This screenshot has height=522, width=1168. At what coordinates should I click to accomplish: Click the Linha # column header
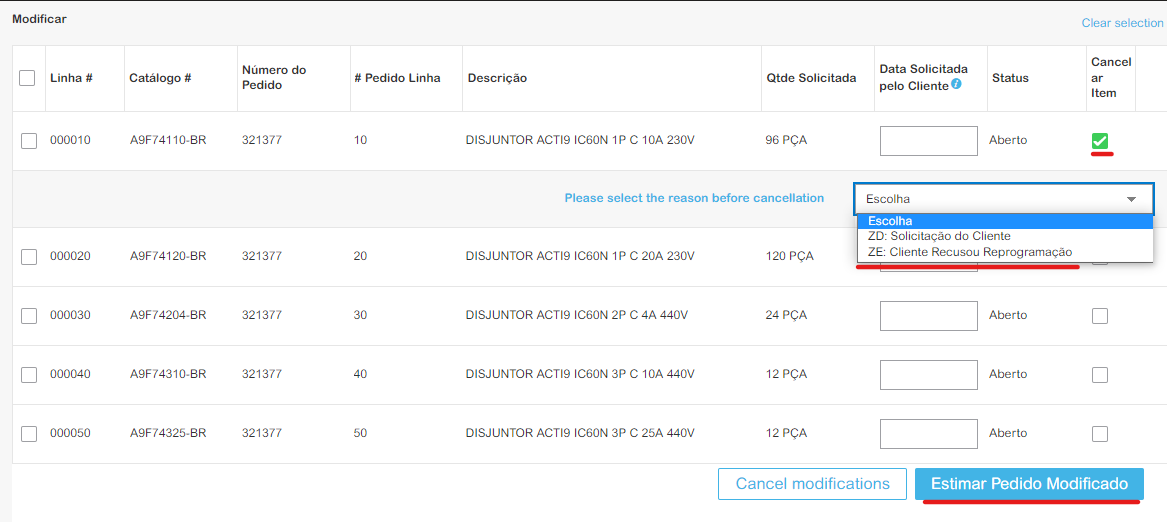pyautogui.click(x=72, y=78)
